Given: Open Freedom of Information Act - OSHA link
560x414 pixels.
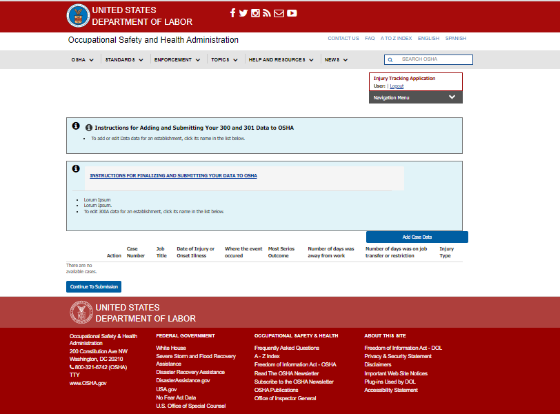Looking at the screenshot, I should (295, 364).
